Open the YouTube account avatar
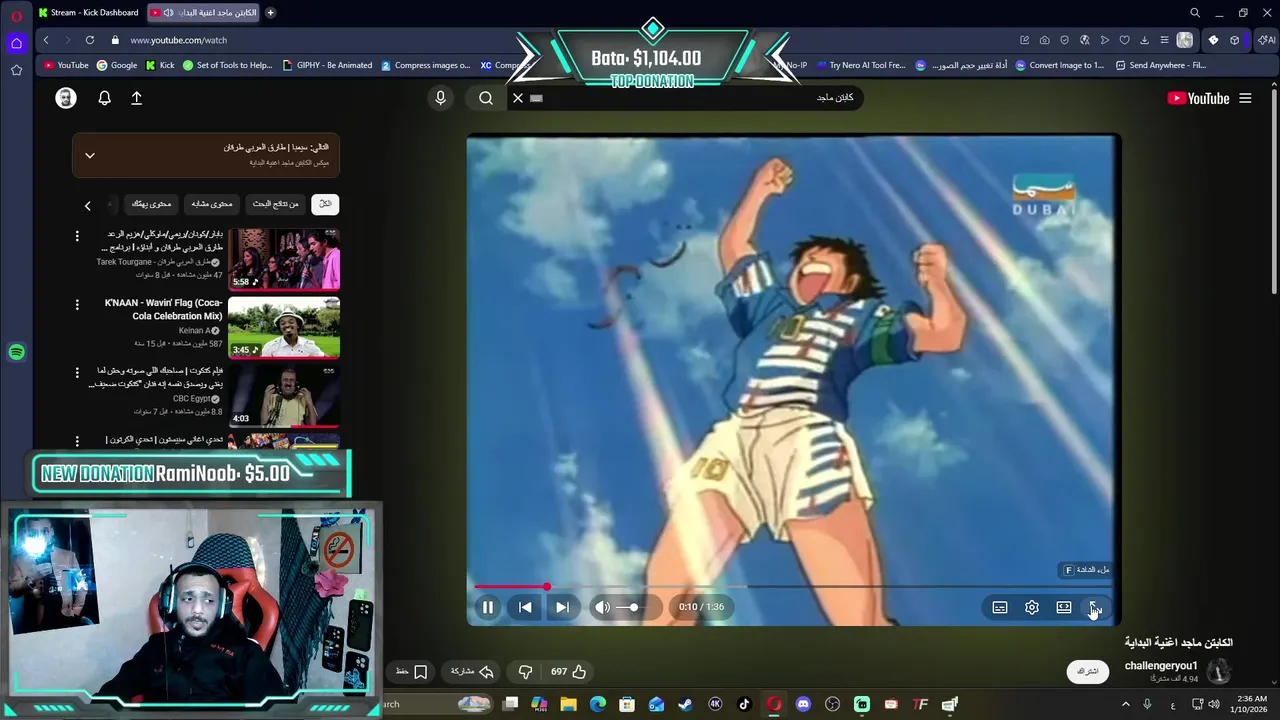The height and width of the screenshot is (720, 1280). point(66,98)
